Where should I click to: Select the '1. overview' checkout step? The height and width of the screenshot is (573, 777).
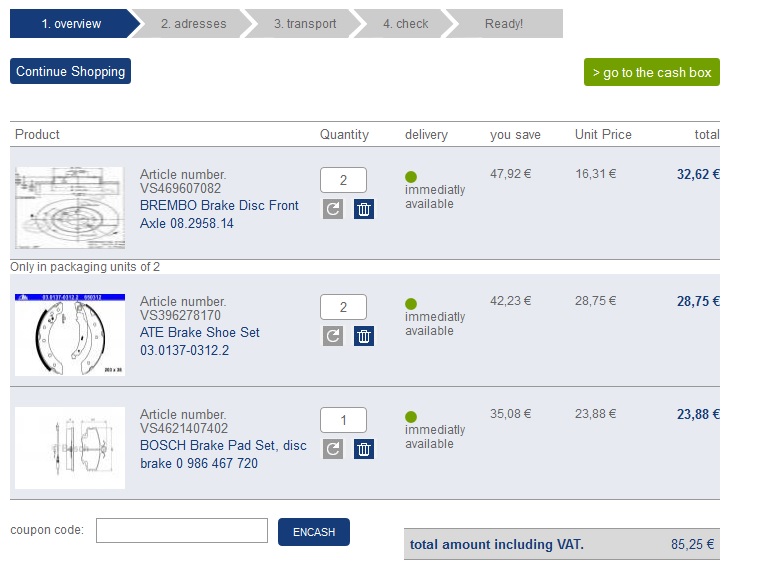72,23
